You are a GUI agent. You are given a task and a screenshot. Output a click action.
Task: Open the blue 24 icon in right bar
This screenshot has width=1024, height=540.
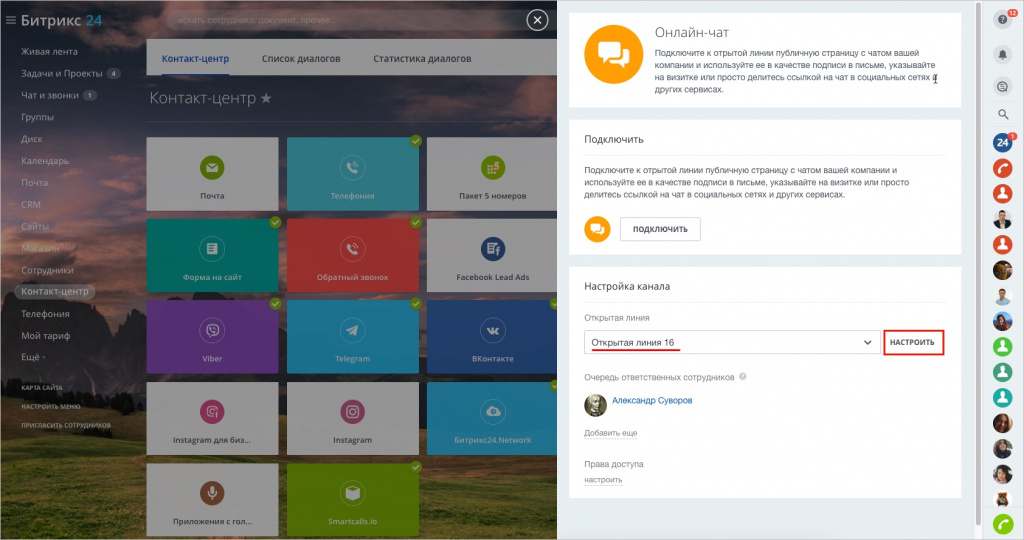tap(1002, 142)
